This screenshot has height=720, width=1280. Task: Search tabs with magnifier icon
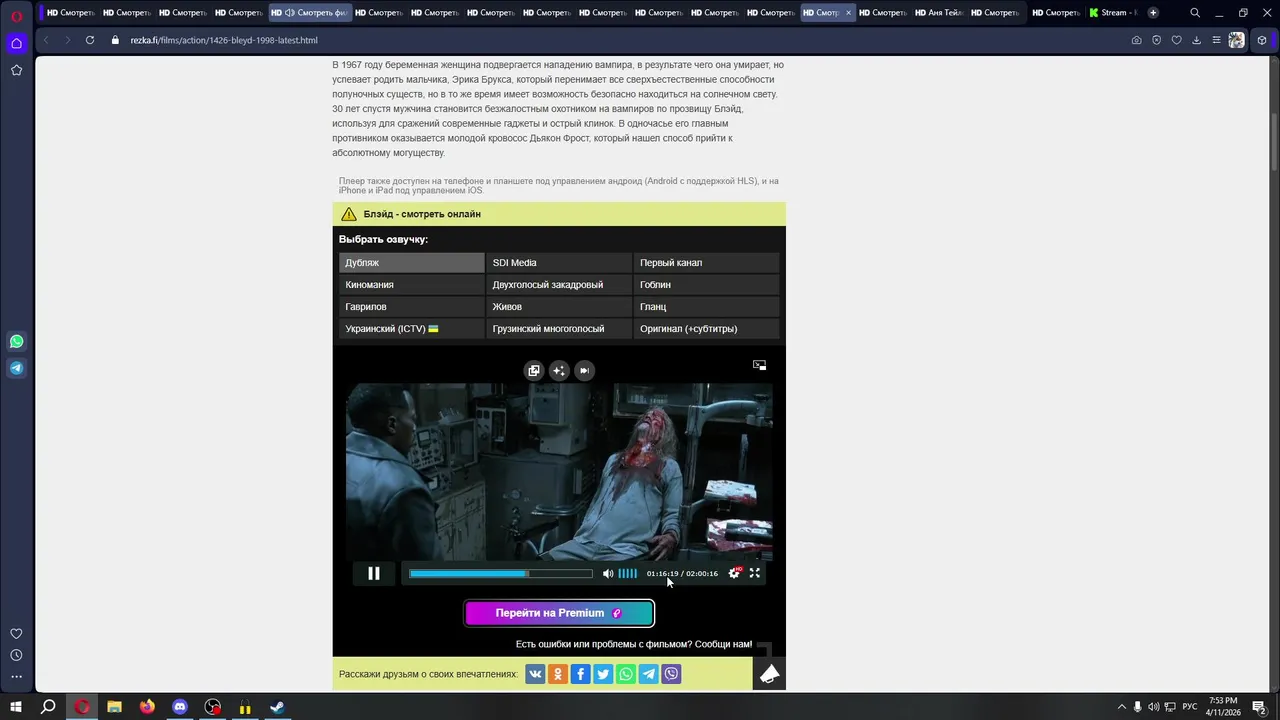[x=1195, y=13]
